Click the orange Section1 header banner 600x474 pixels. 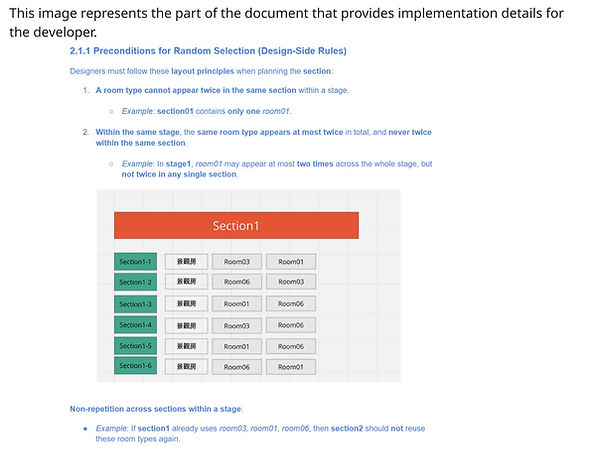pos(236,225)
